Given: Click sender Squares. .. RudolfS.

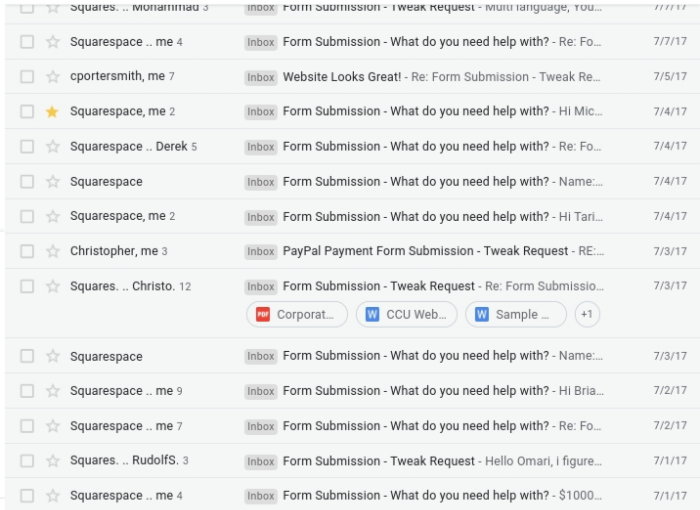Looking at the screenshot, I should (x=124, y=460).
